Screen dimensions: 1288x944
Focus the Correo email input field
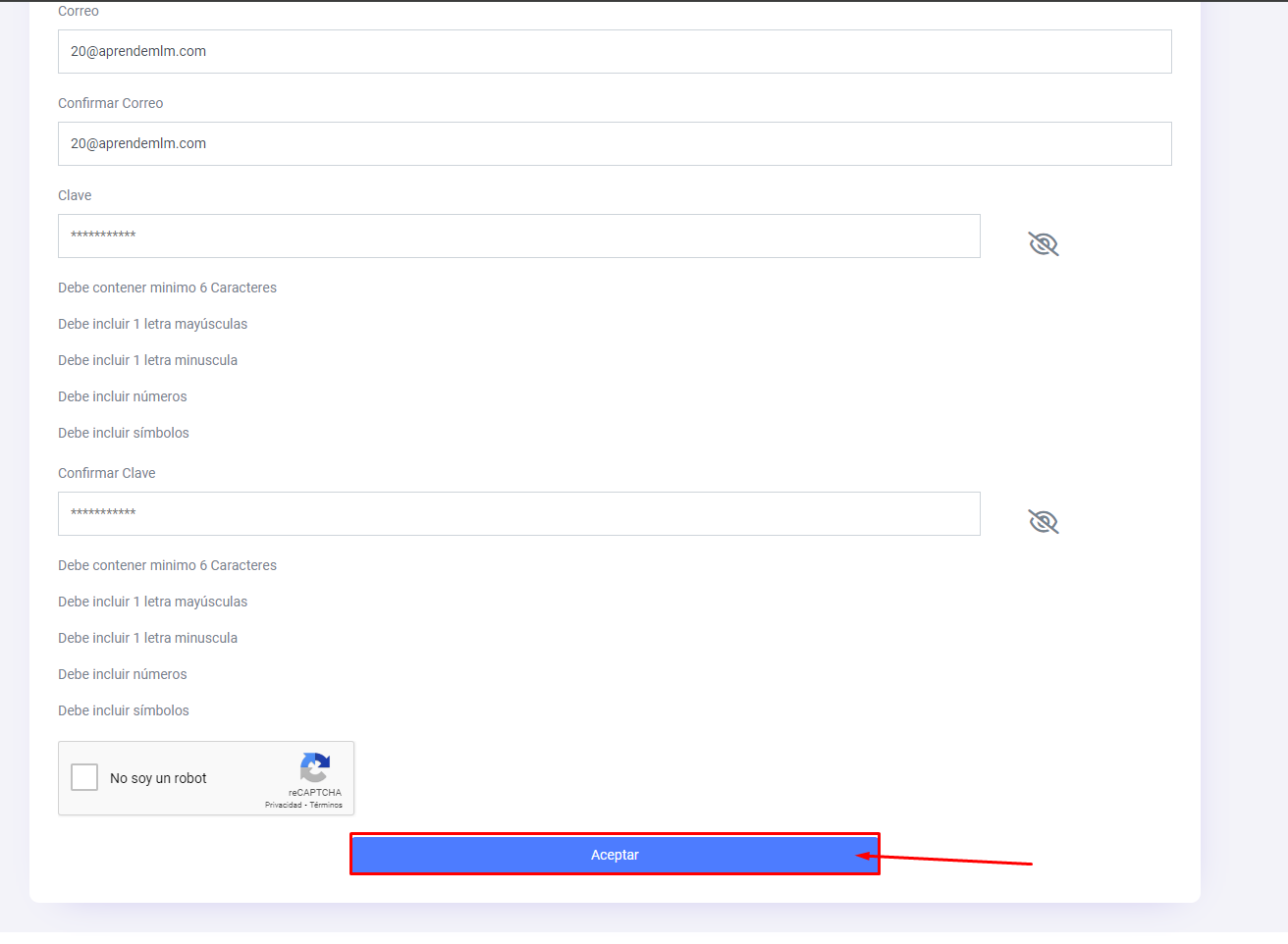tap(615, 51)
